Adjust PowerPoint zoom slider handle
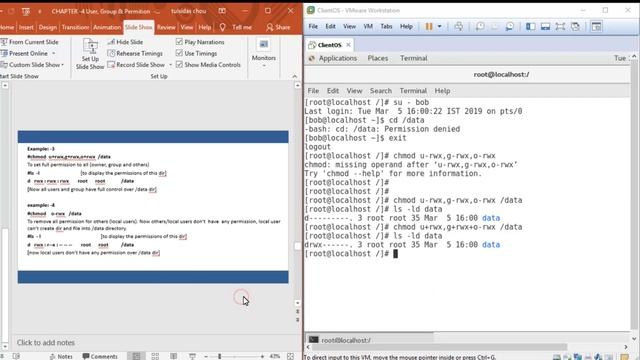The image size is (640, 360). (x=220, y=356)
